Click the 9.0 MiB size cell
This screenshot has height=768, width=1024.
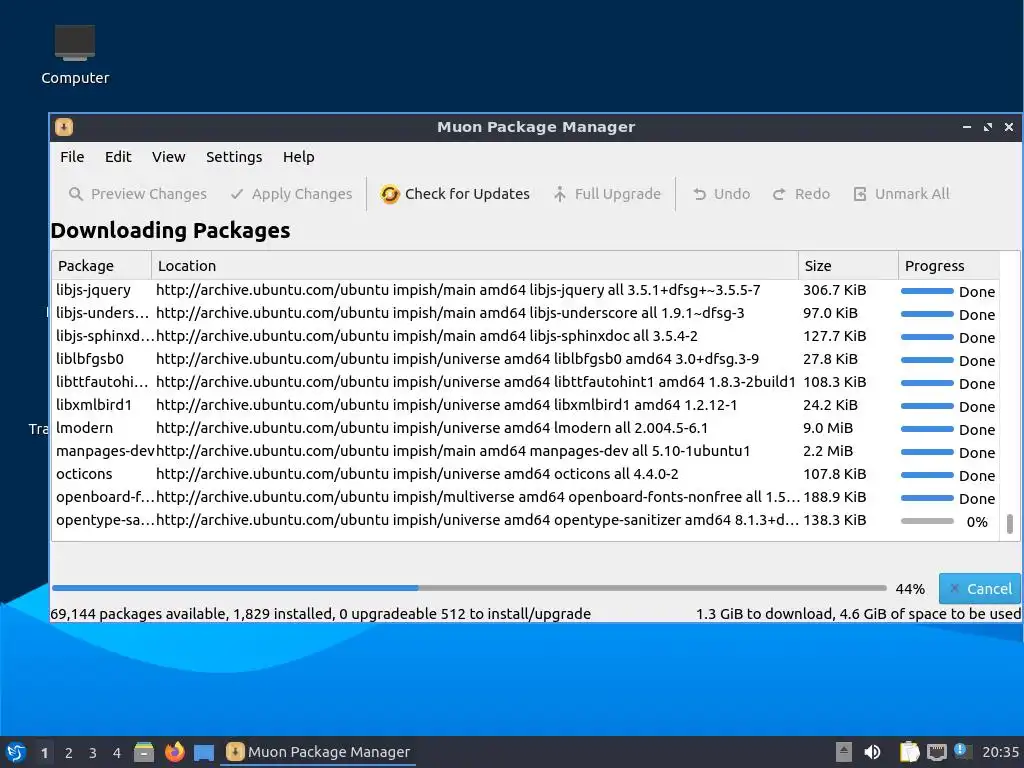point(827,428)
